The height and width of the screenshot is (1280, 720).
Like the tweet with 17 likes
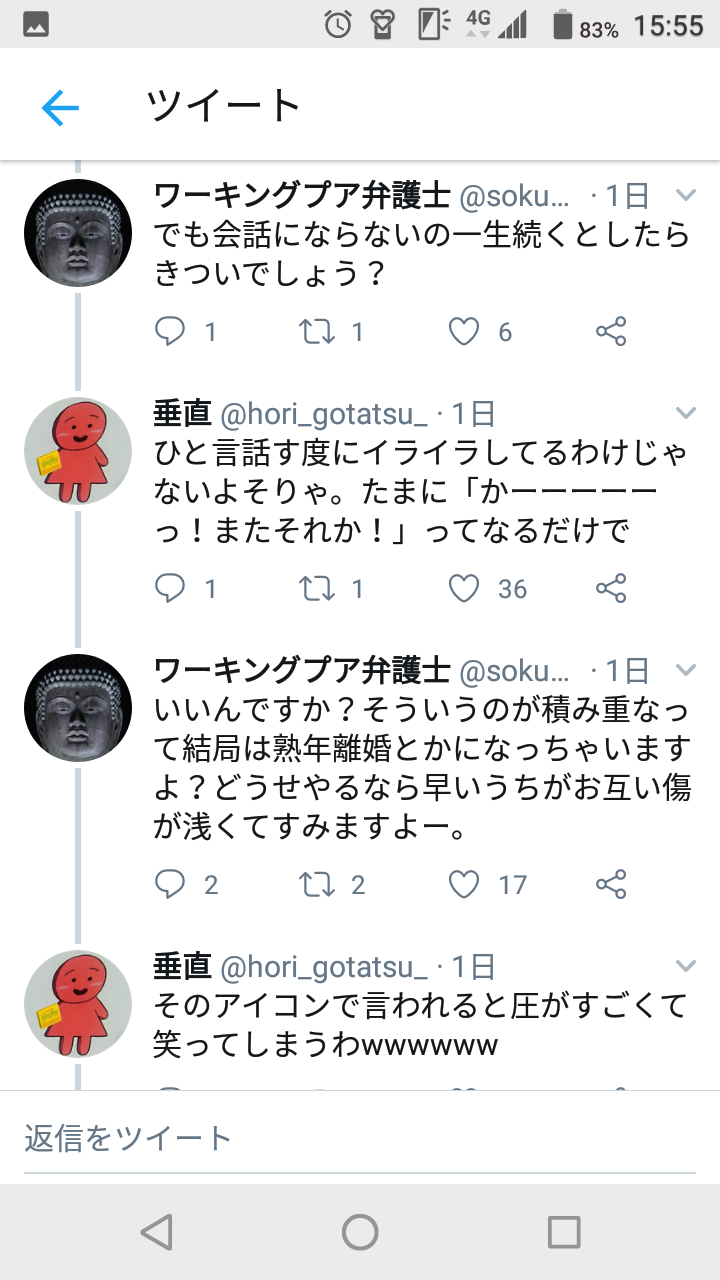463,884
